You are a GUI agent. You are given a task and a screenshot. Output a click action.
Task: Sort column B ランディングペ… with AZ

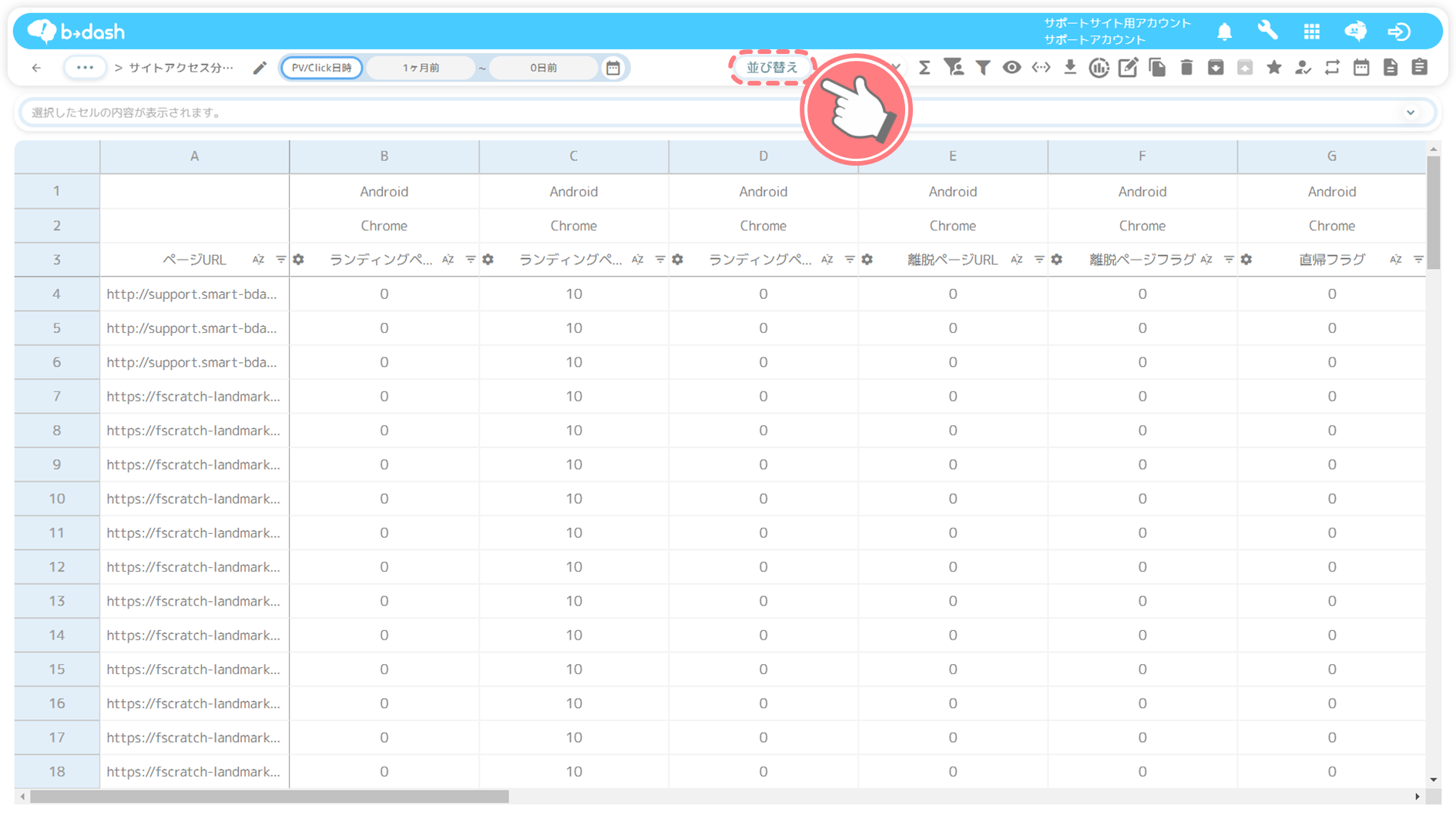(448, 260)
